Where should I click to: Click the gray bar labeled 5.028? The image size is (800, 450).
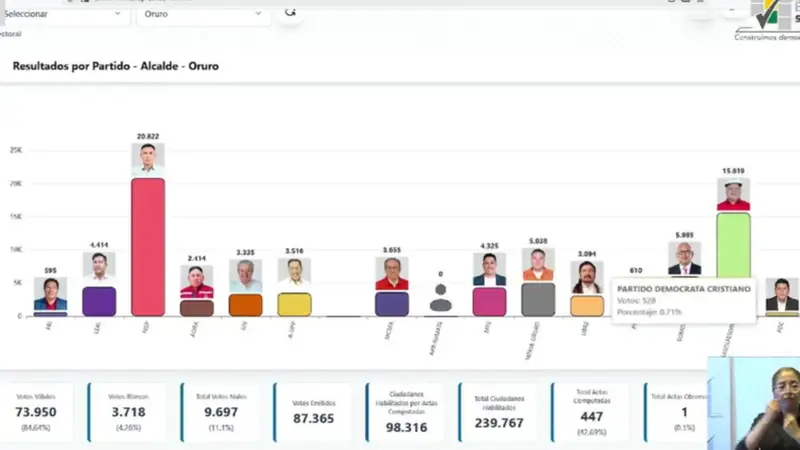[x=538, y=299]
